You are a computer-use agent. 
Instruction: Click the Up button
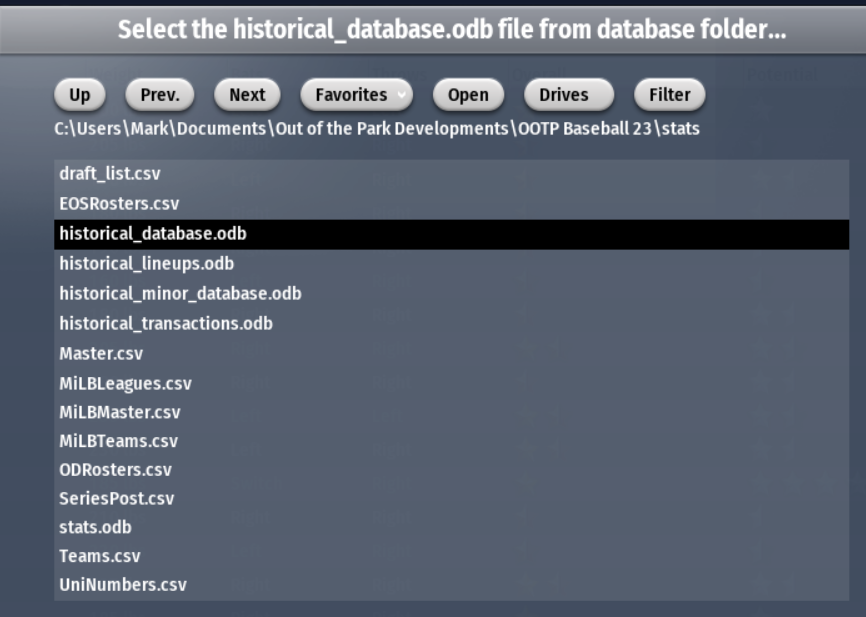coord(80,95)
